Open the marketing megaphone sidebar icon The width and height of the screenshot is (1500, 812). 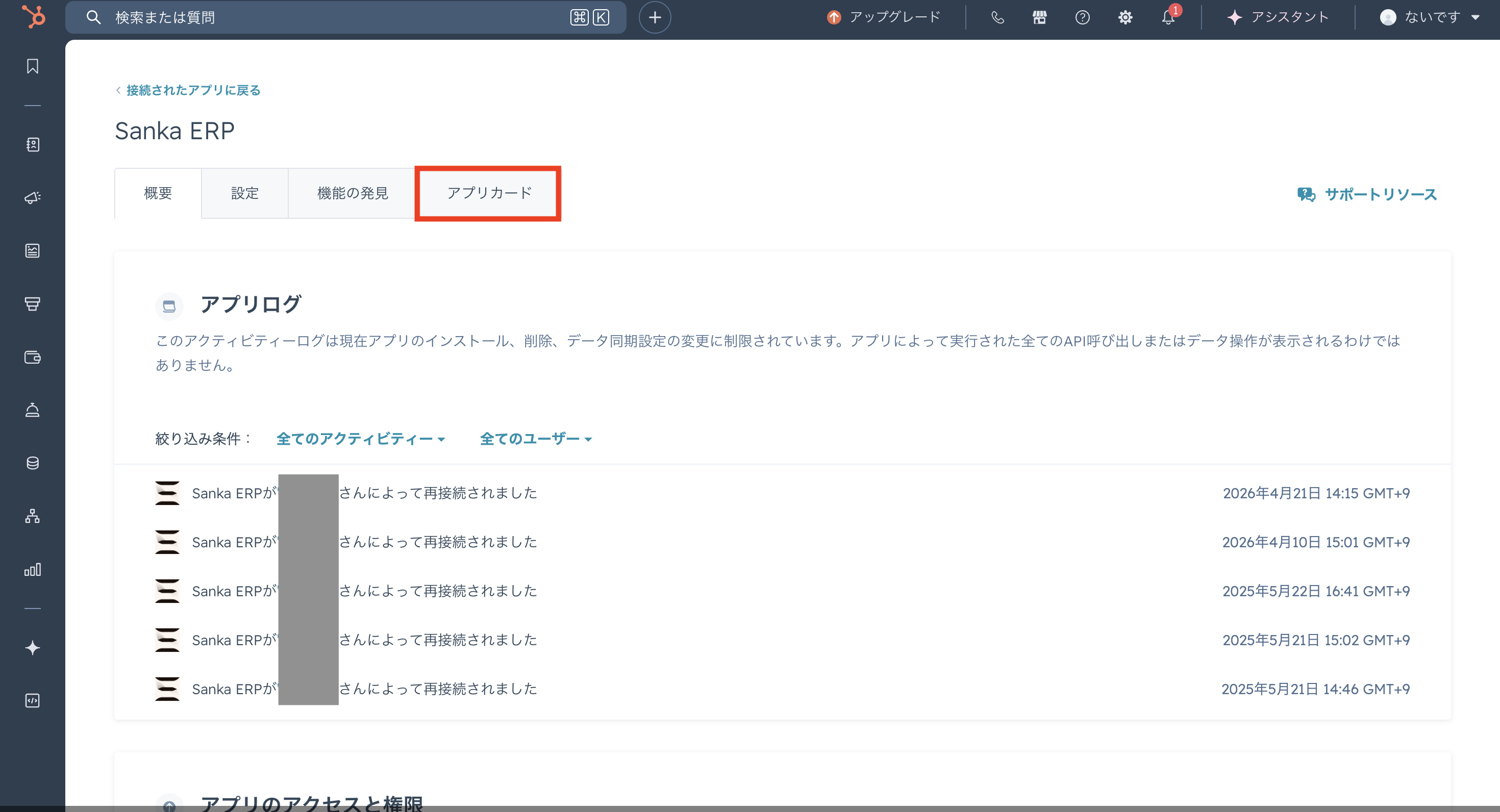pos(33,198)
